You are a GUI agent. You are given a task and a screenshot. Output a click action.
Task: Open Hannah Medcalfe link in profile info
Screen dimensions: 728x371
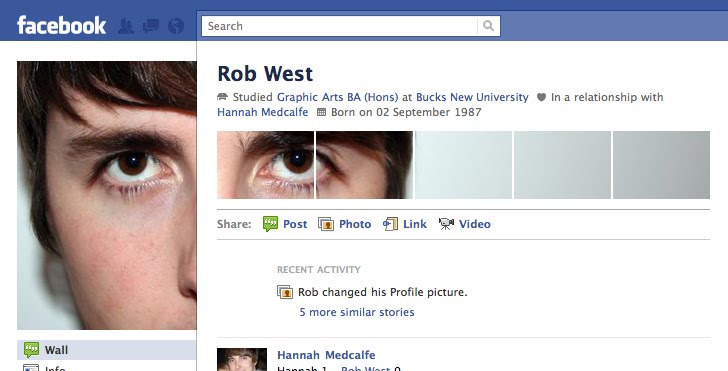pos(262,112)
